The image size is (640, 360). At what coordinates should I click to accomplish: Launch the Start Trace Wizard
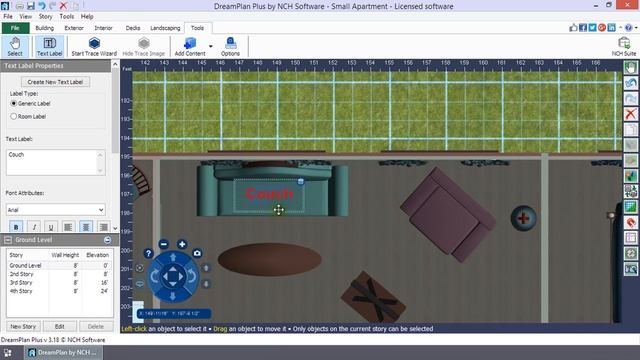tap(94, 47)
